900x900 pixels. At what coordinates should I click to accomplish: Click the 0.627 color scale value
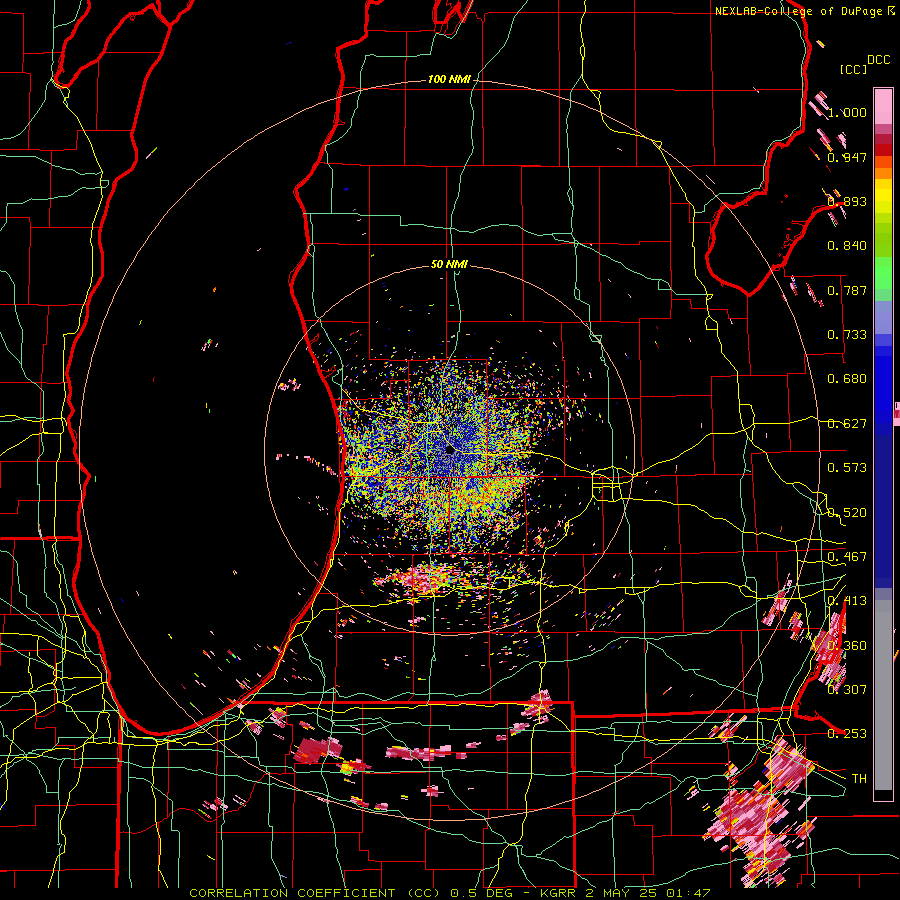coord(847,424)
